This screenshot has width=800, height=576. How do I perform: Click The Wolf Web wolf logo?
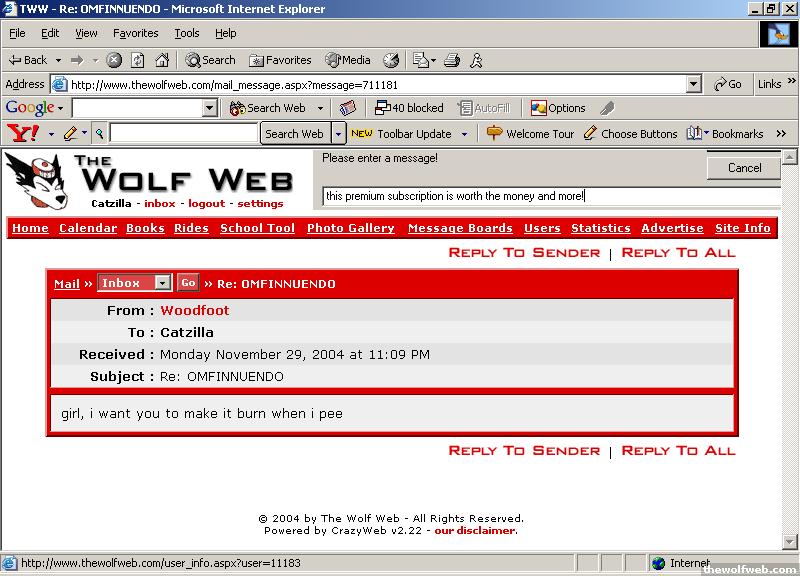pos(38,180)
